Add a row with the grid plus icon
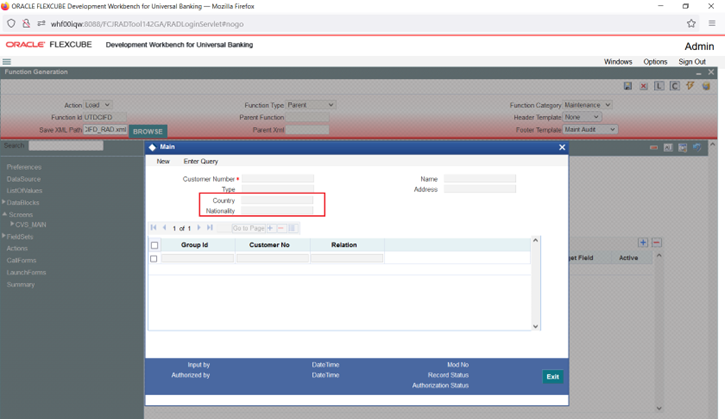 click(270, 228)
